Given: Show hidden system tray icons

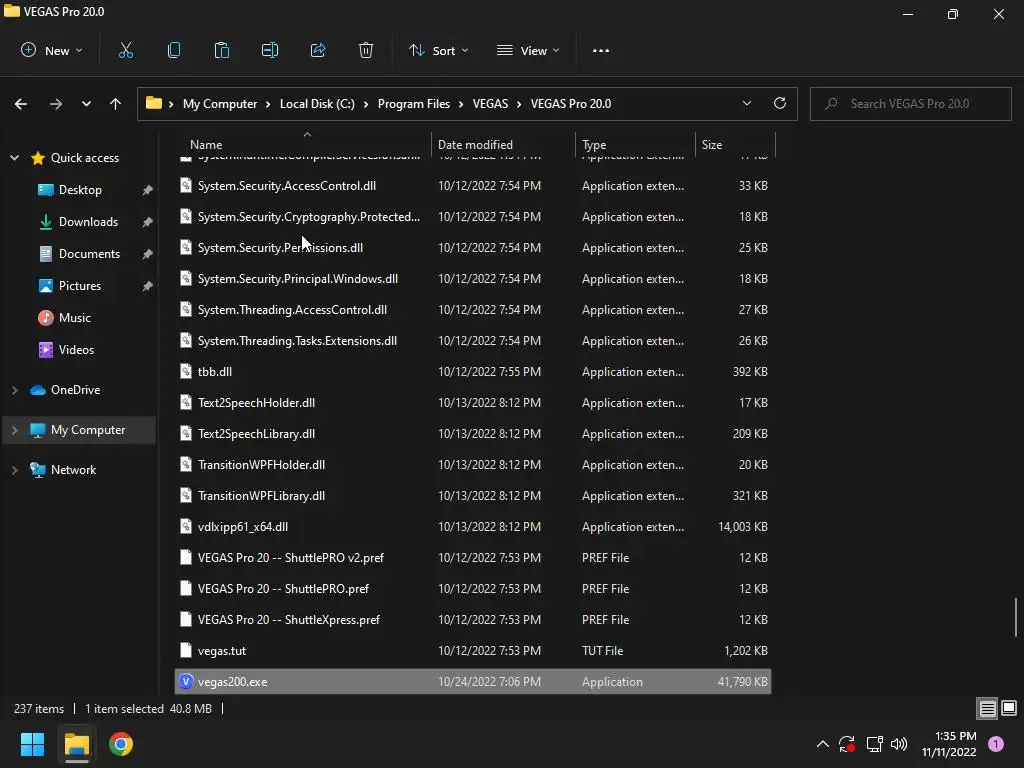Looking at the screenshot, I should click(823, 744).
